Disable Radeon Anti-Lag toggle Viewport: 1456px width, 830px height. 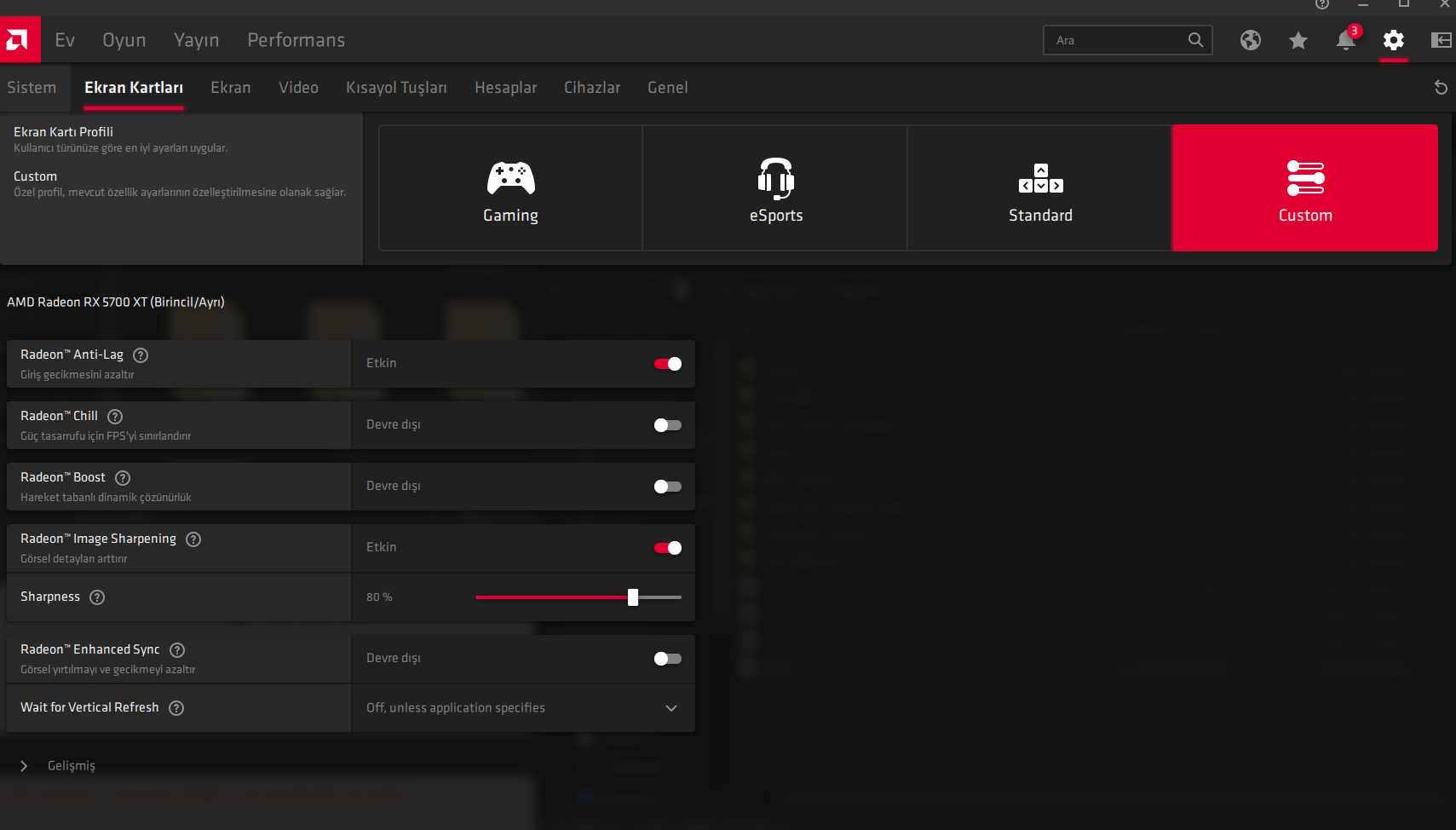point(668,364)
